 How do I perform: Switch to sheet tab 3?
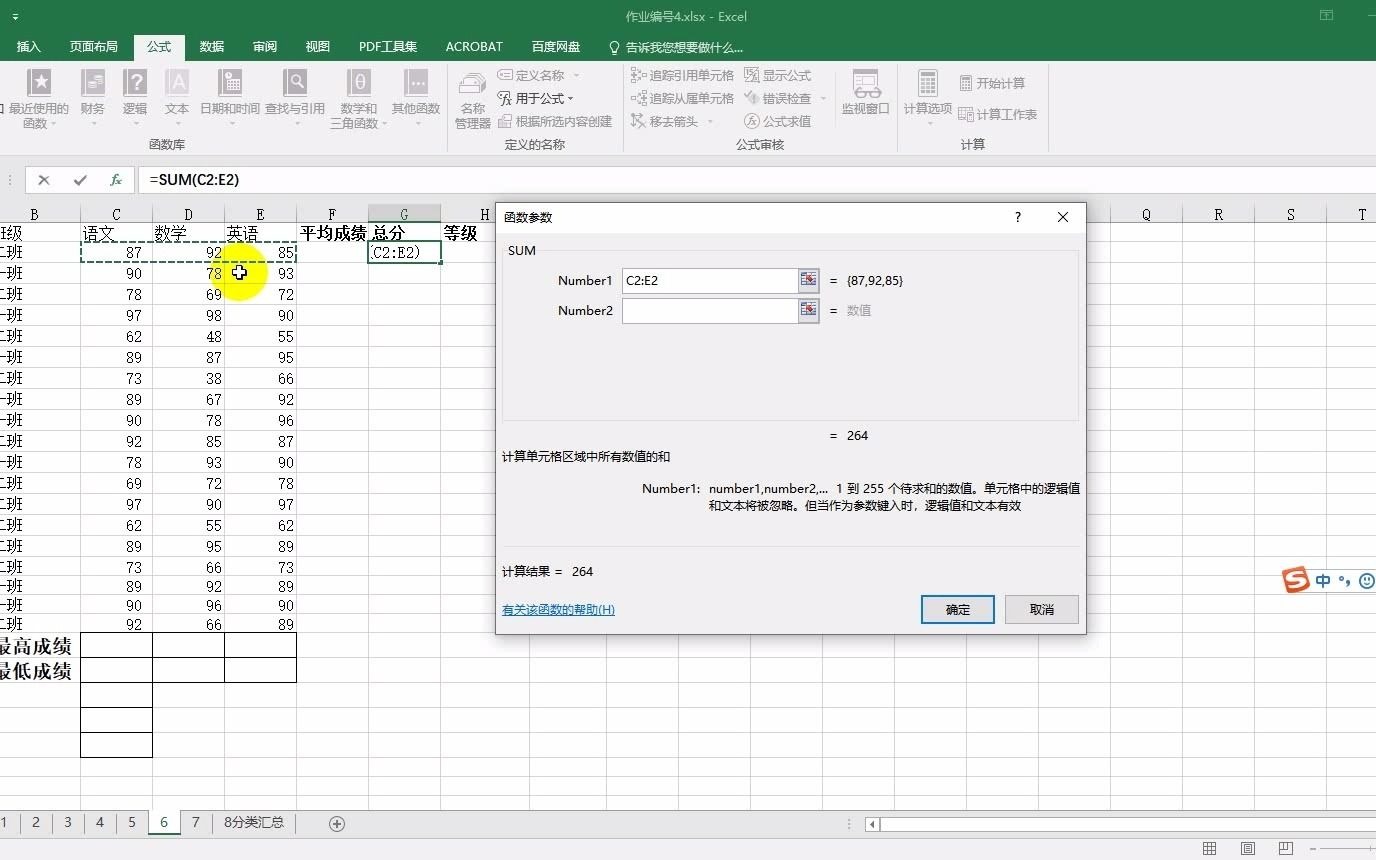pyautogui.click(x=68, y=822)
